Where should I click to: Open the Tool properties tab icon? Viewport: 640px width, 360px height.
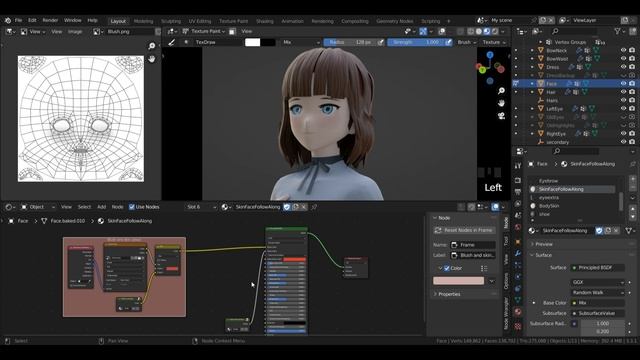coord(518,166)
